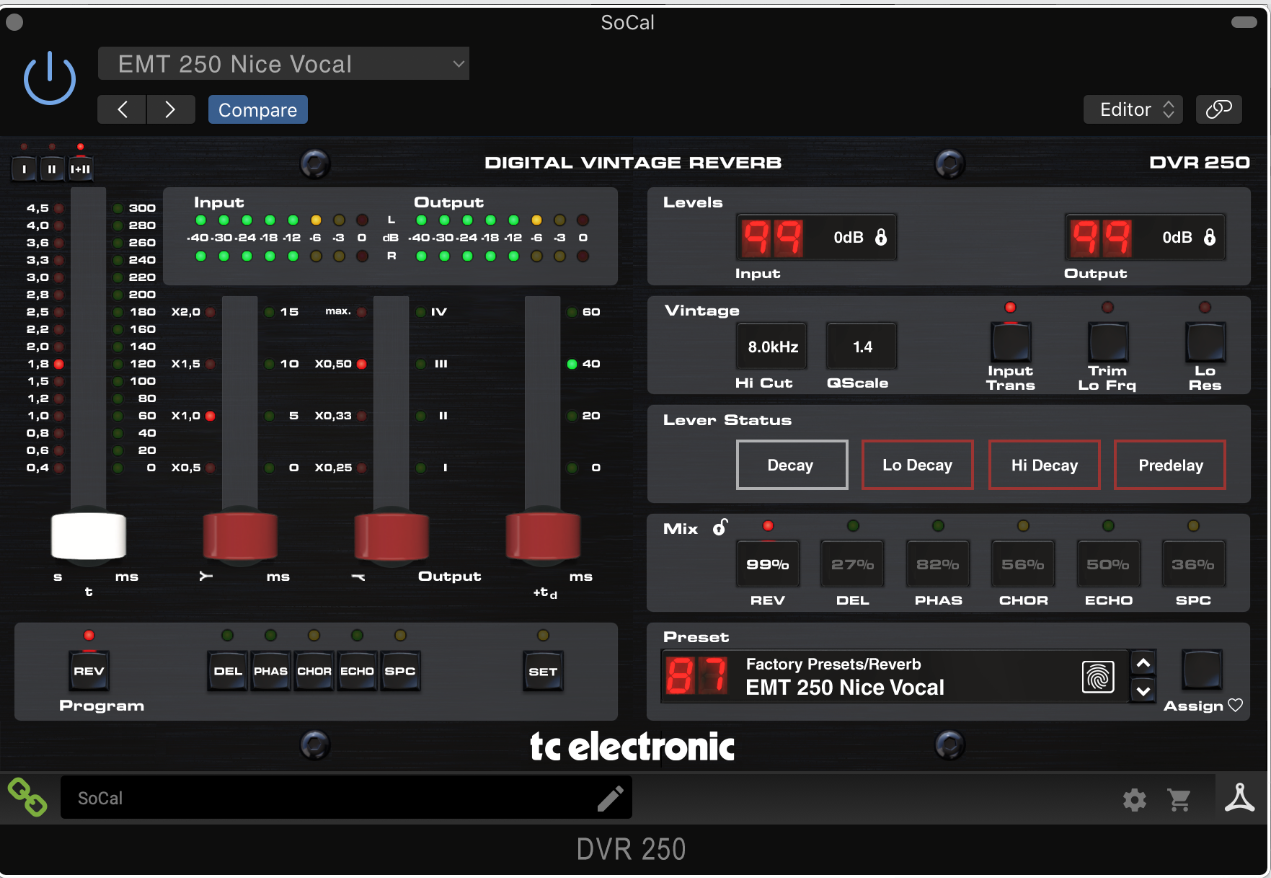Screen dimensions: 1271x878
Task: Toggle the Output level lock icon
Action: pos(1209,238)
